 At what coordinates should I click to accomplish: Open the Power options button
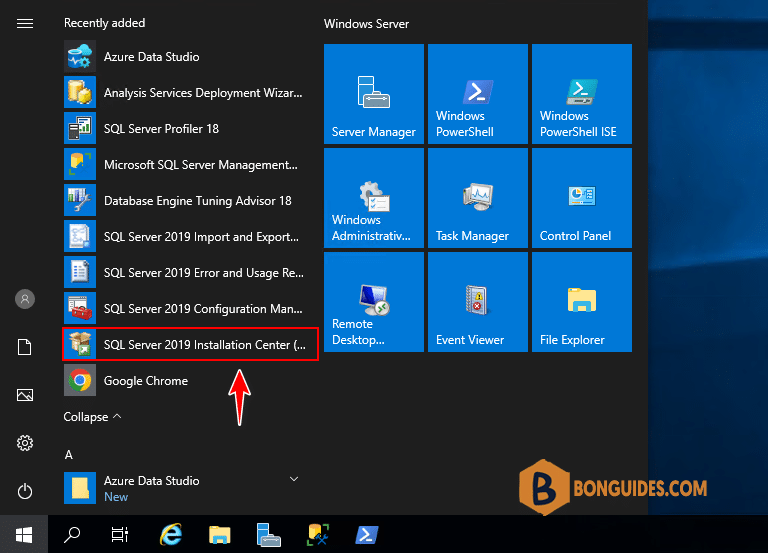[x=25, y=491]
